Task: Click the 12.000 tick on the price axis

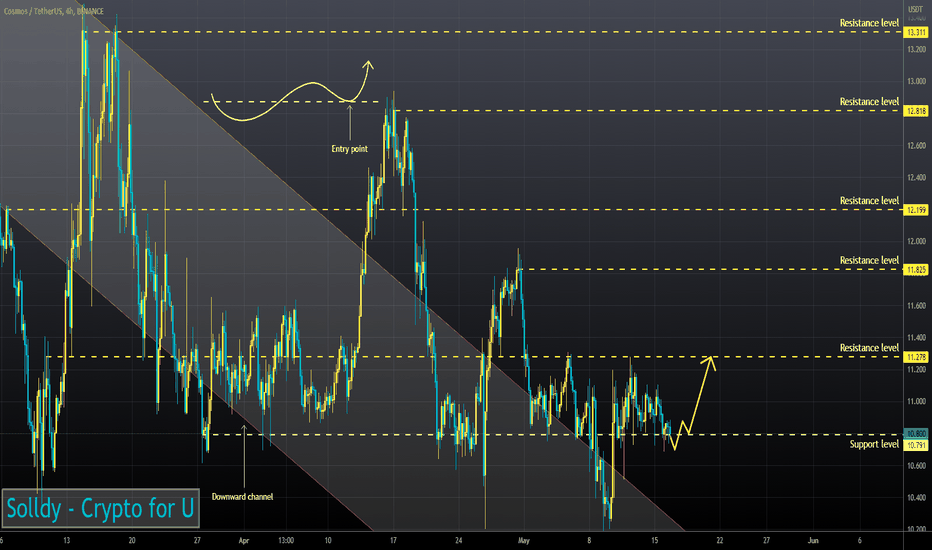Action: click(x=916, y=241)
